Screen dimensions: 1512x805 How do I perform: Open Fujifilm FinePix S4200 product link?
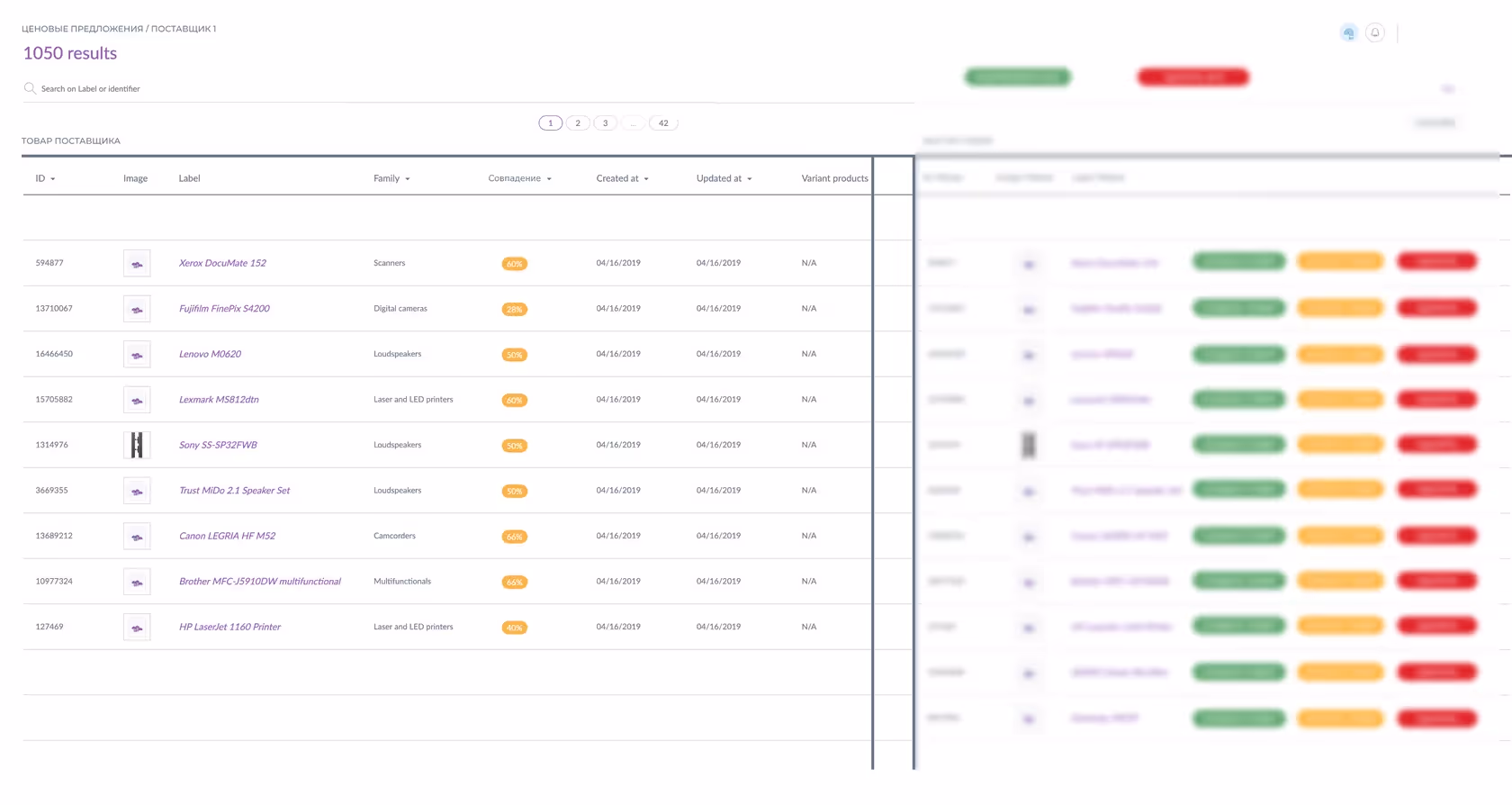coord(224,308)
